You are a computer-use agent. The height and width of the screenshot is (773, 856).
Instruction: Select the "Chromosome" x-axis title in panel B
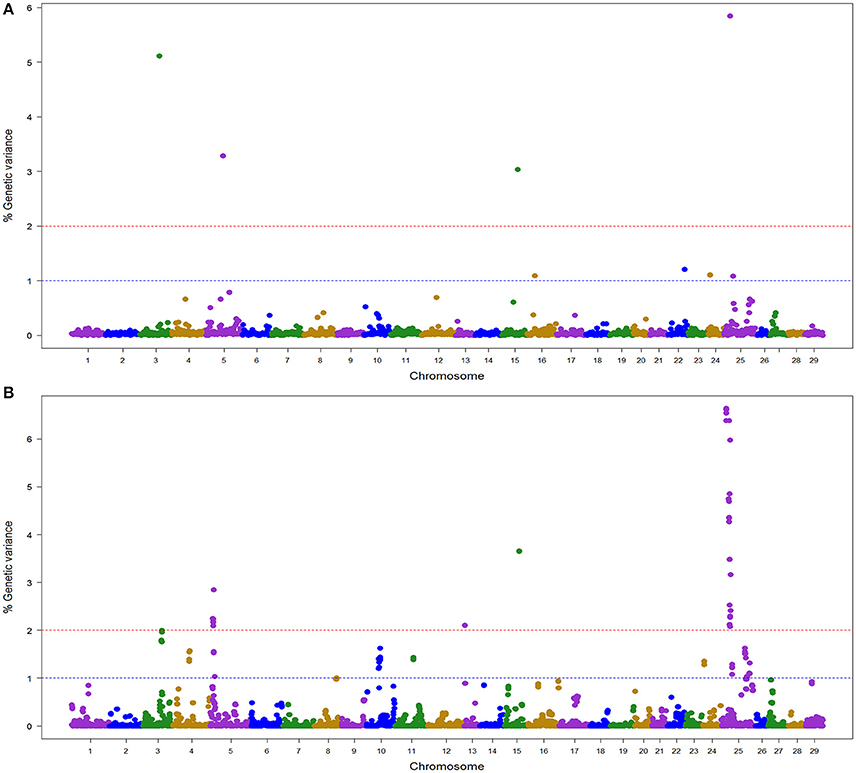(447, 766)
